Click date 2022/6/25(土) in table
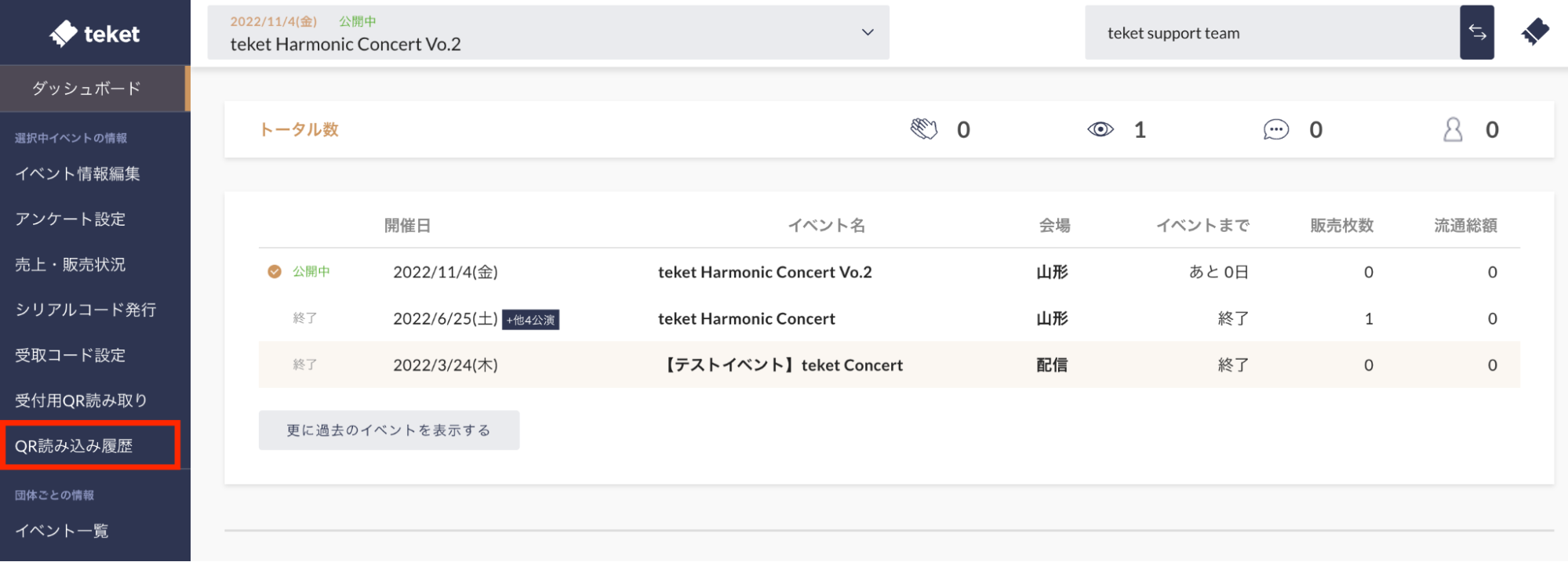The height and width of the screenshot is (562, 1568). (x=446, y=318)
